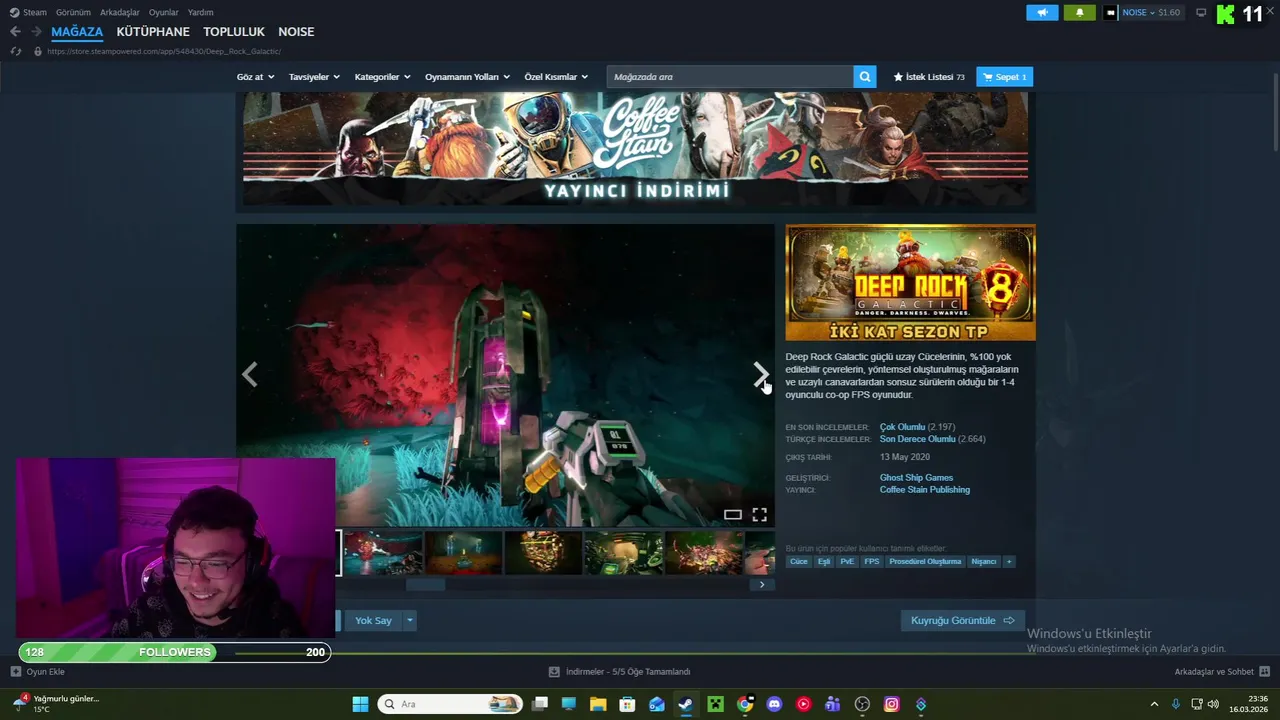This screenshot has width=1280, height=720.
Task: Open the Oyunlar menu
Action: pos(164,13)
